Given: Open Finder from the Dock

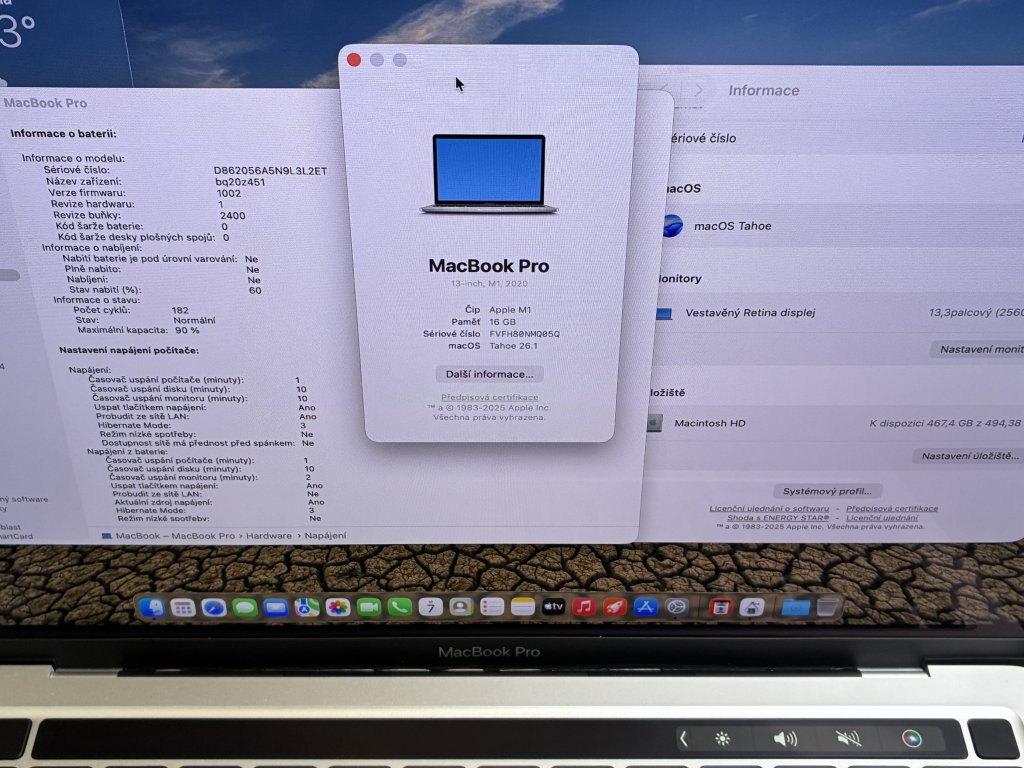Looking at the screenshot, I should tap(152, 607).
